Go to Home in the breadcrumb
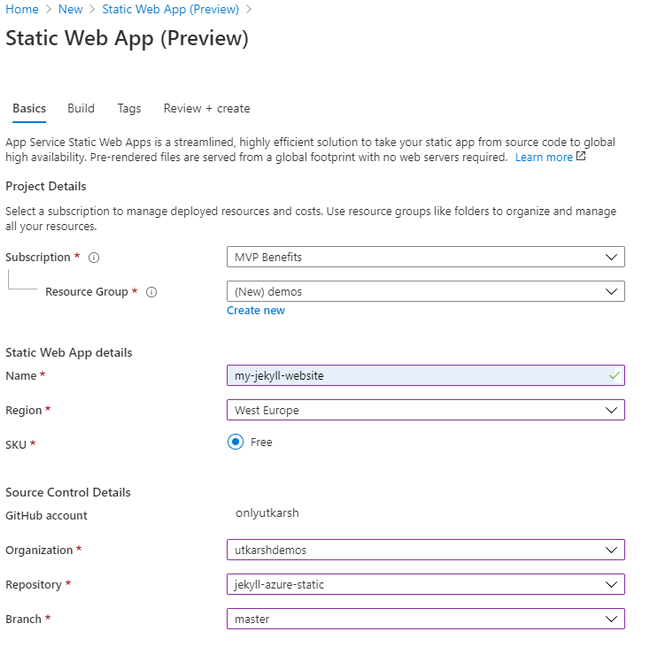 click(22, 9)
